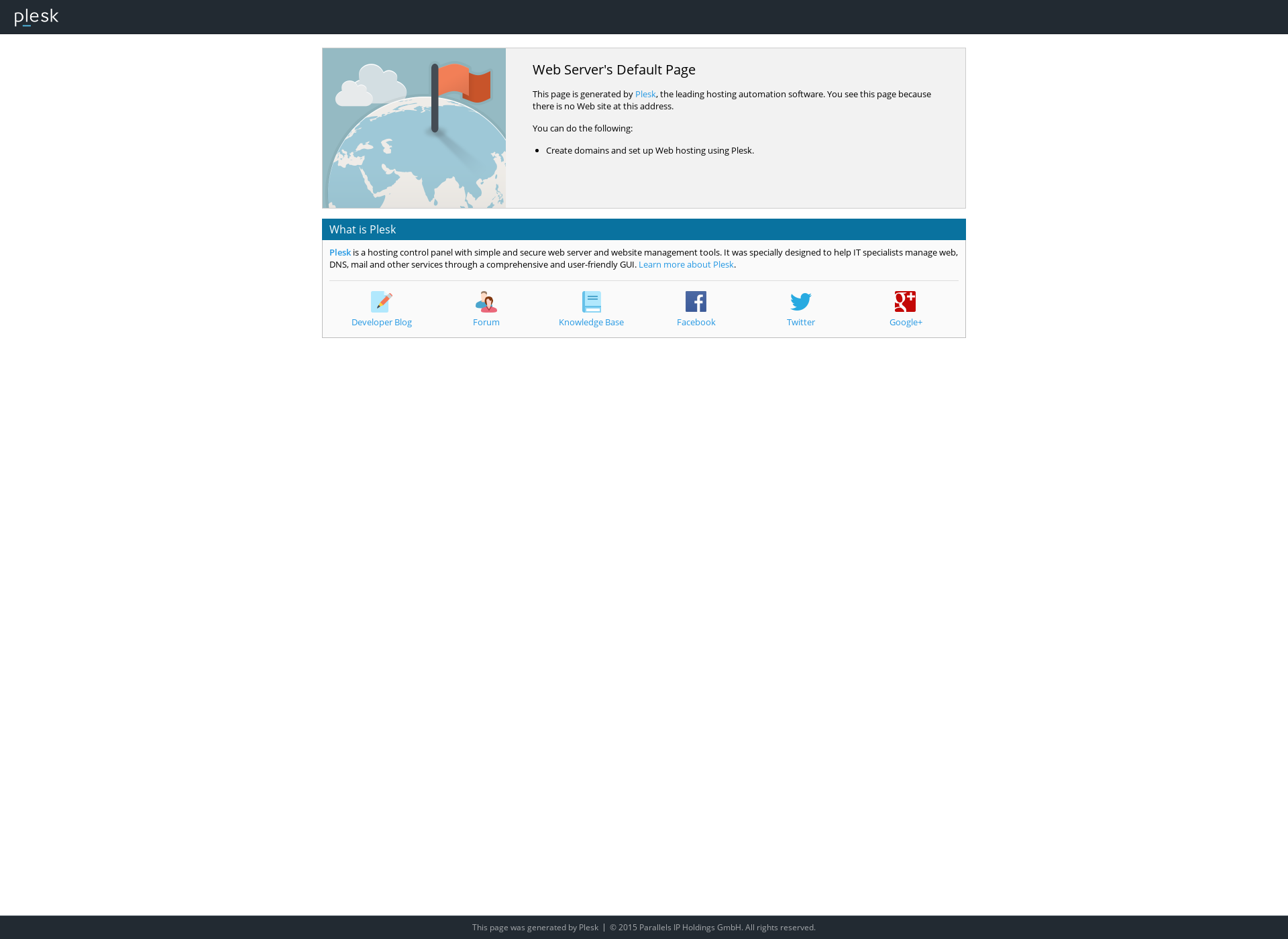Click the Google+ icon
Screen dimensions: 1288x939
(x=905, y=301)
